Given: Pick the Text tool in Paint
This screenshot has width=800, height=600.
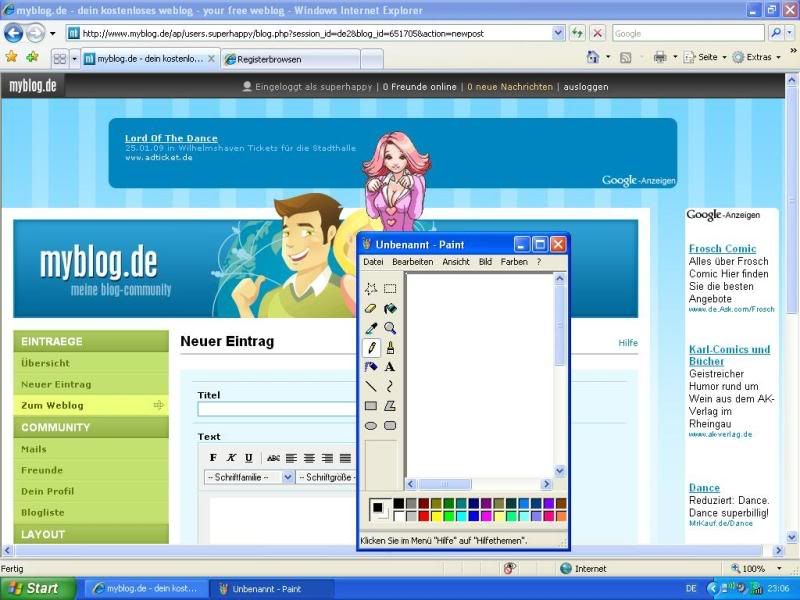Looking at the screenshot, I should (390, 367).
